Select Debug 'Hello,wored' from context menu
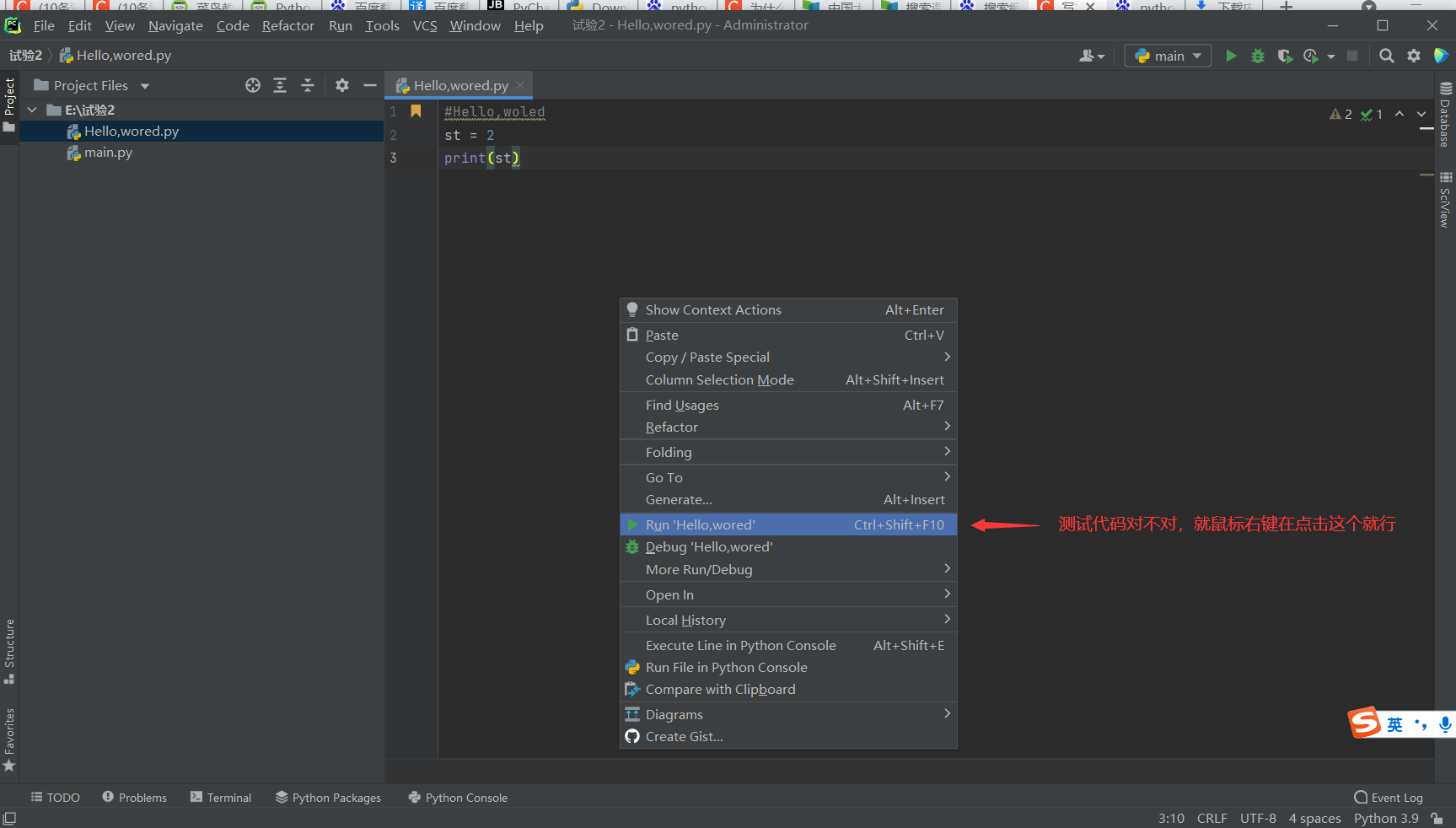 [788, 546]
